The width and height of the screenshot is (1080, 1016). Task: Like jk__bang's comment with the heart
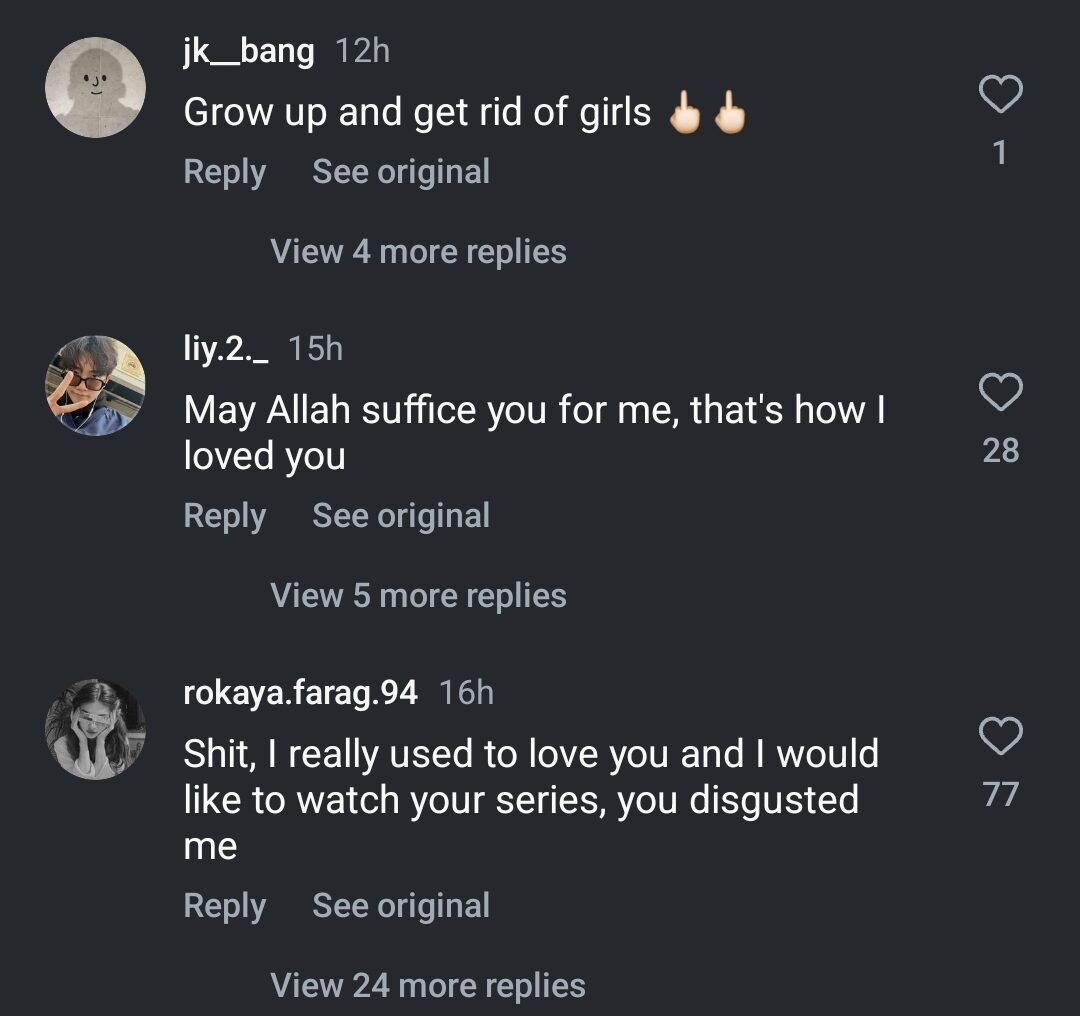tap(1000, 96)
